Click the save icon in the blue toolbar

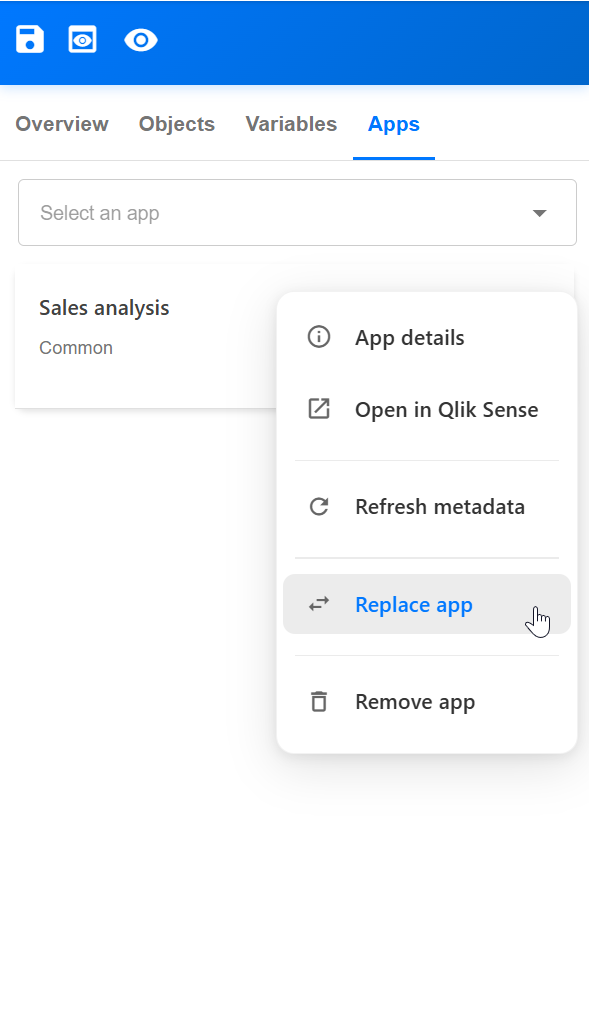[29, 39]
